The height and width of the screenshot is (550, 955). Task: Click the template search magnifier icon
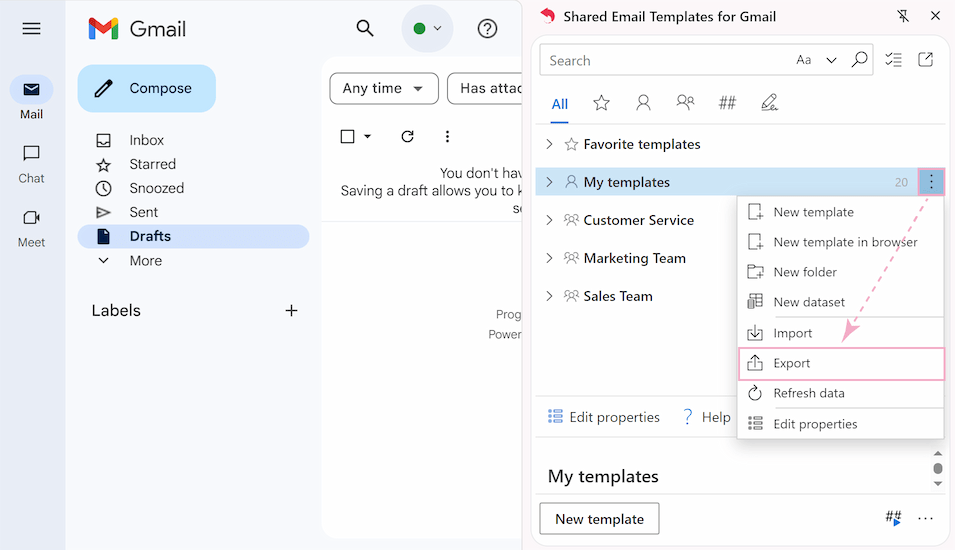point(859,60)
